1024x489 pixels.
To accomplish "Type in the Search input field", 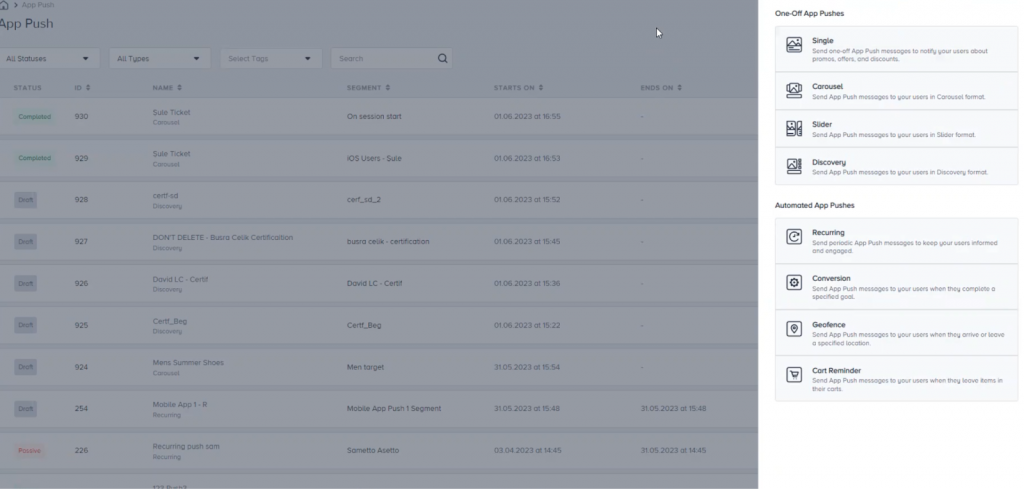I will [382, 59].
